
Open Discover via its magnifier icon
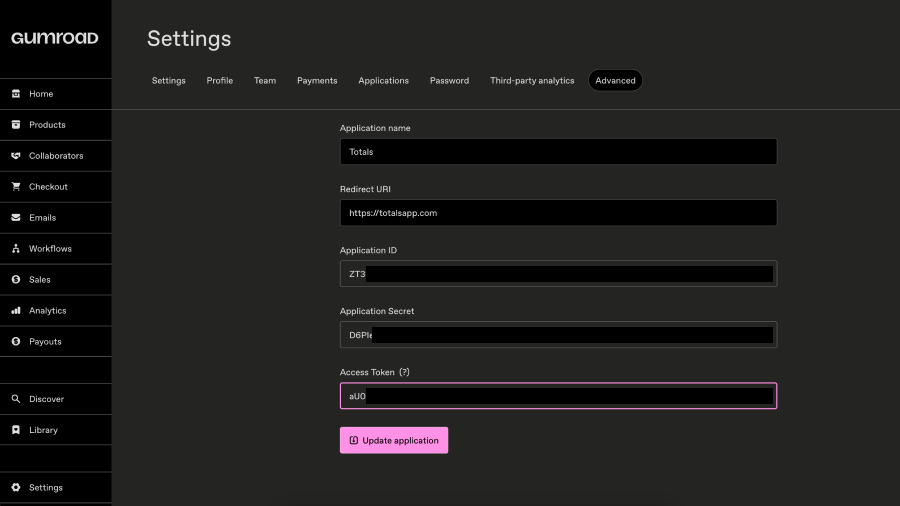pos(16,399)
